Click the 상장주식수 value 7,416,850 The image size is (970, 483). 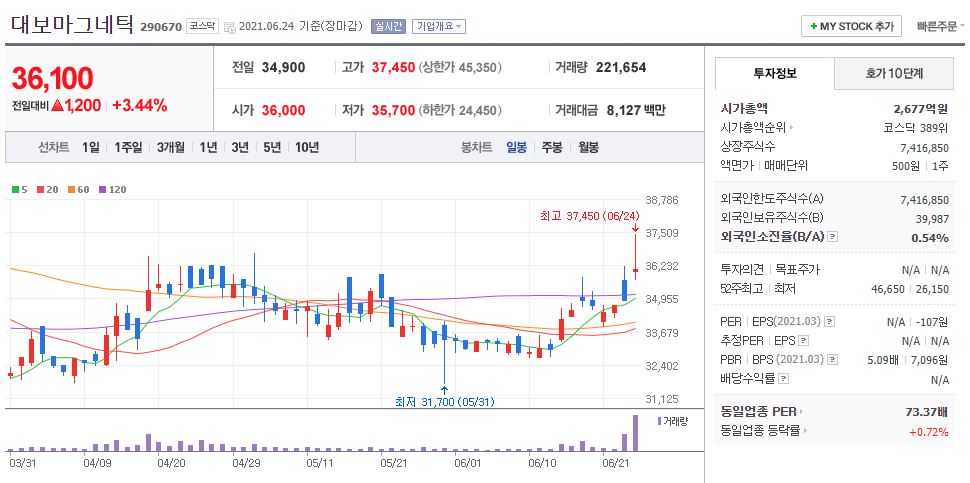924,147
